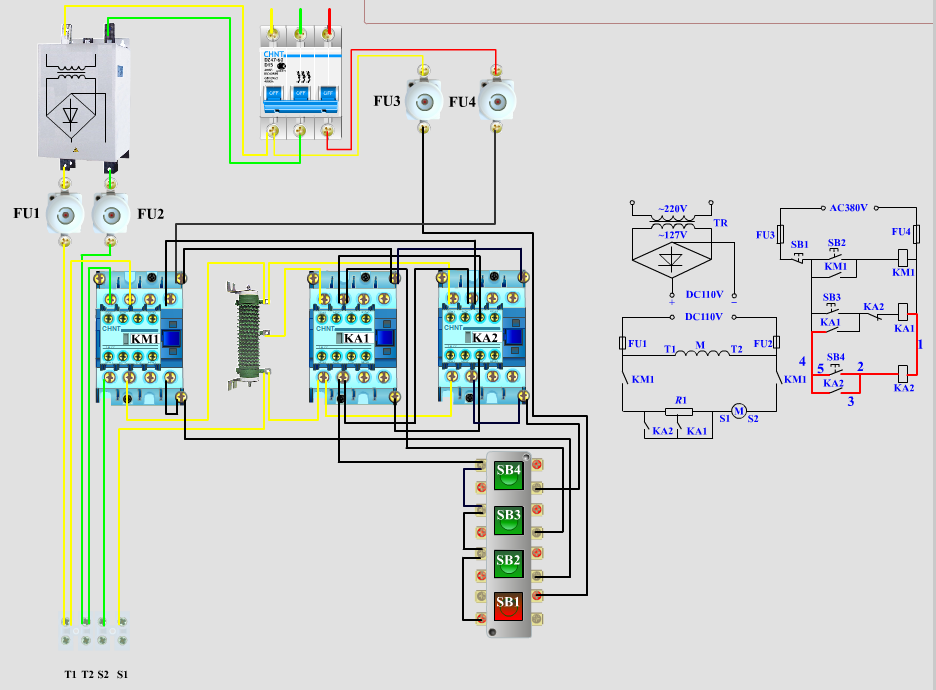Click the T1 terminal block

tap(67, 632)
